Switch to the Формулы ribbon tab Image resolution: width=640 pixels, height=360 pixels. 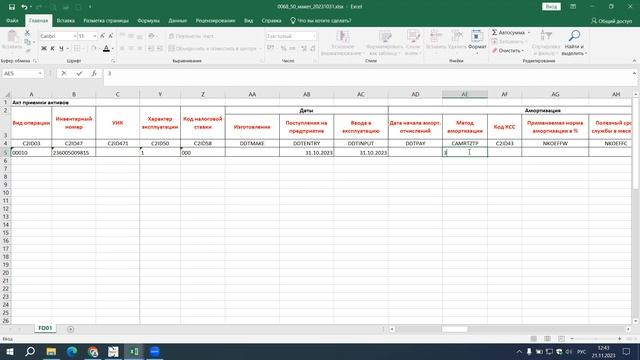[x=149, y=20]
